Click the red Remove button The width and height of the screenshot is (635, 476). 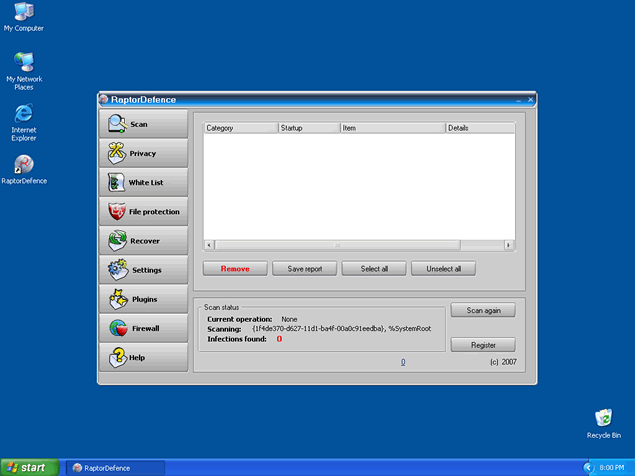(235, 269)
